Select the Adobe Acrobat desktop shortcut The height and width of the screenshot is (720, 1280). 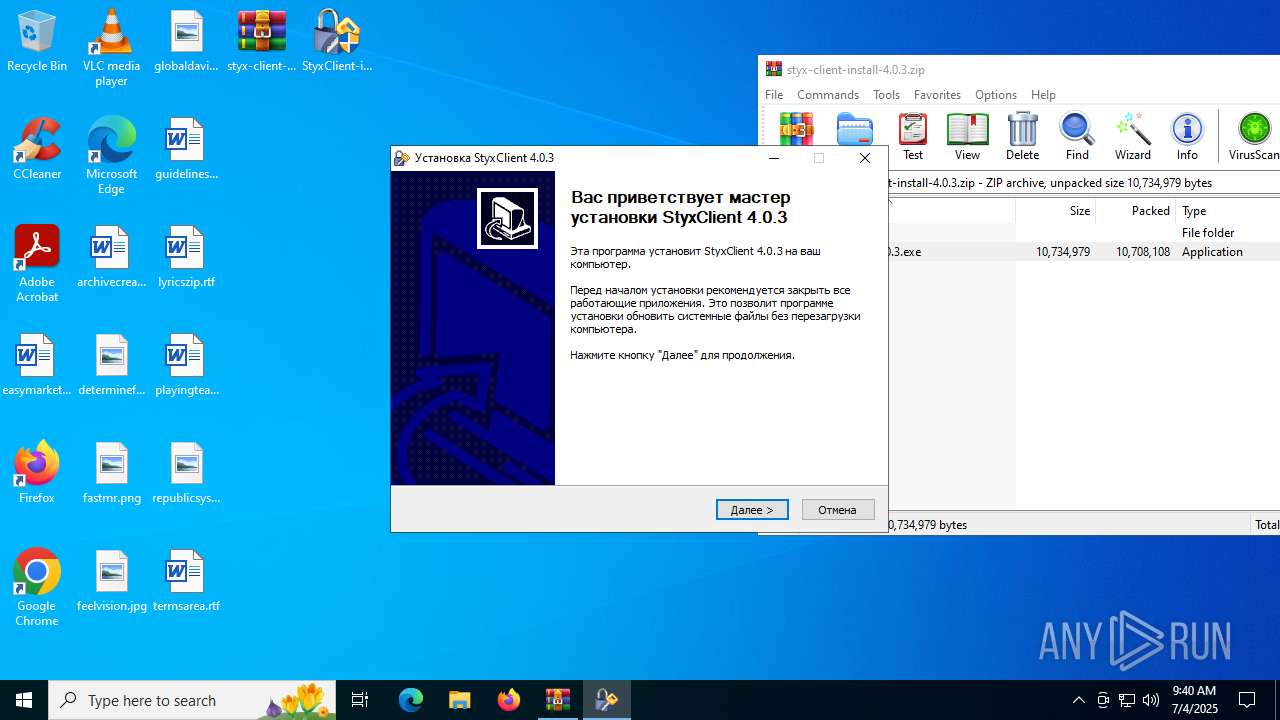point(37,264)
